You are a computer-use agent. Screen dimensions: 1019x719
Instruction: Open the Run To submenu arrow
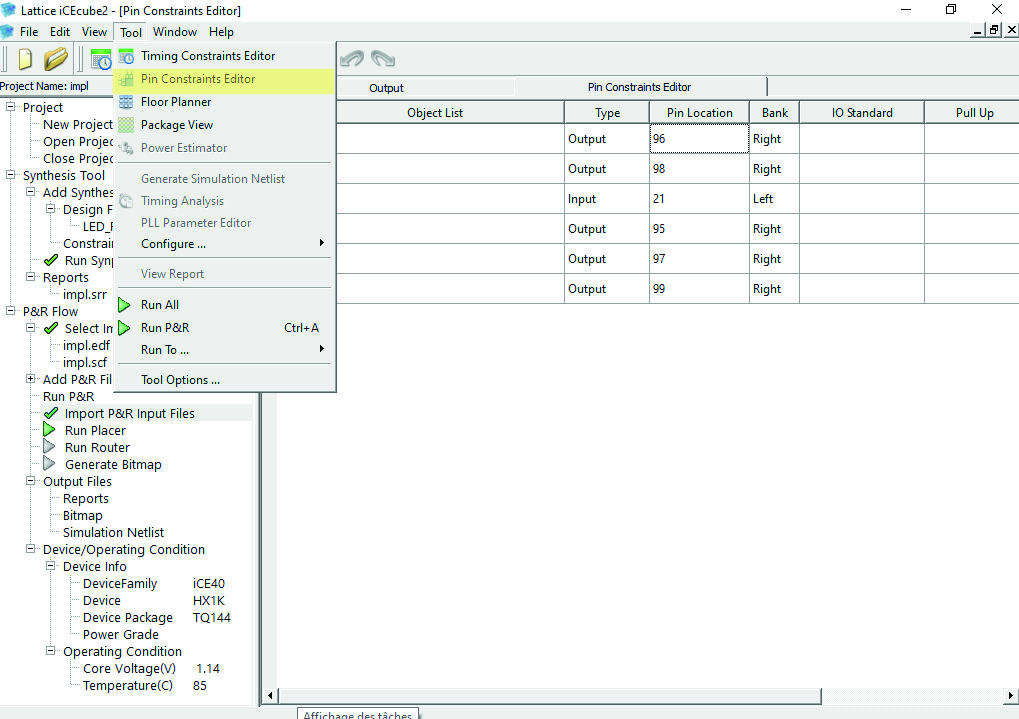click(x=321, y=349)
